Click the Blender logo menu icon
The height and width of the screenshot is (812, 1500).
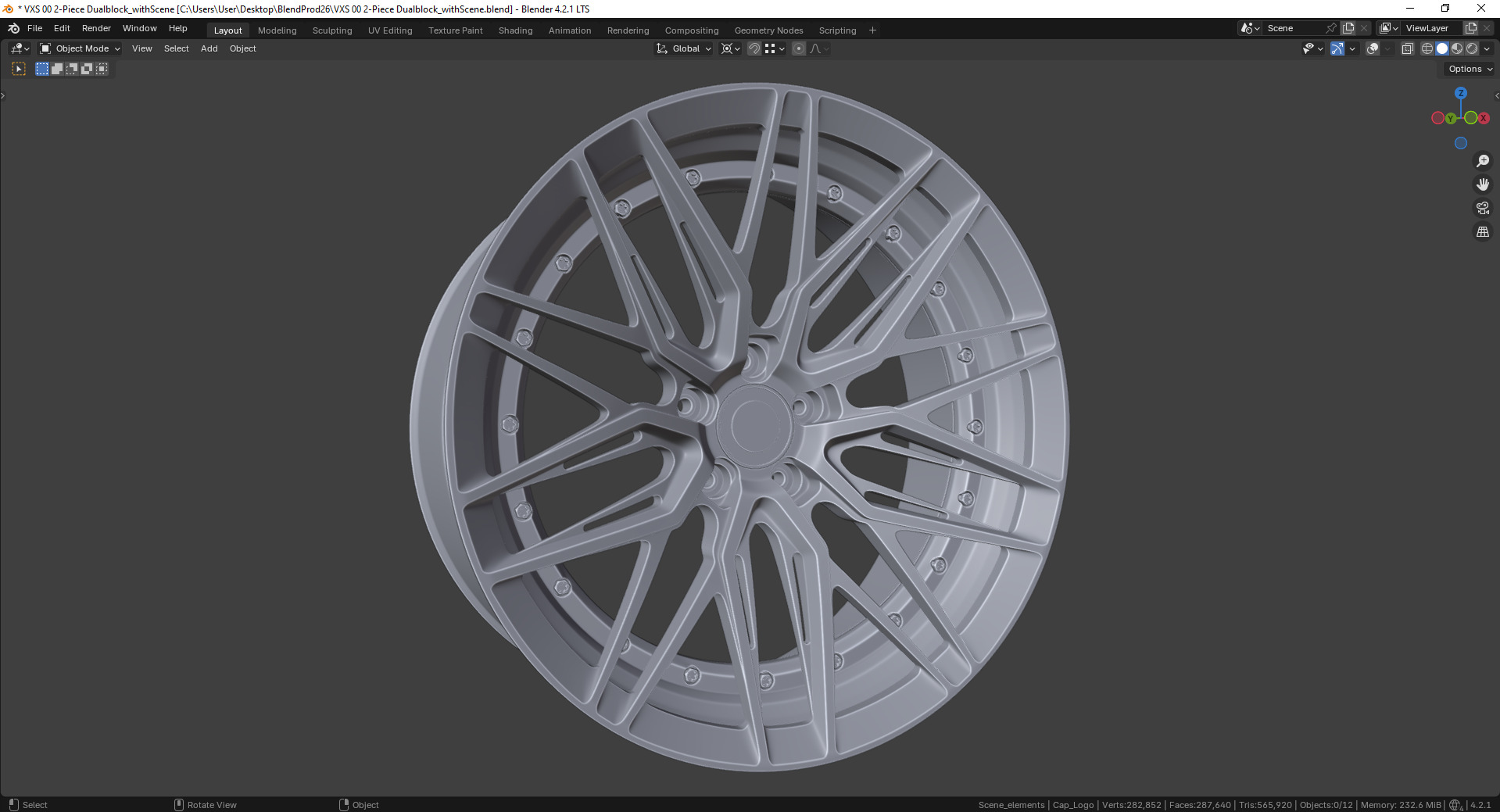pos(13,28)
